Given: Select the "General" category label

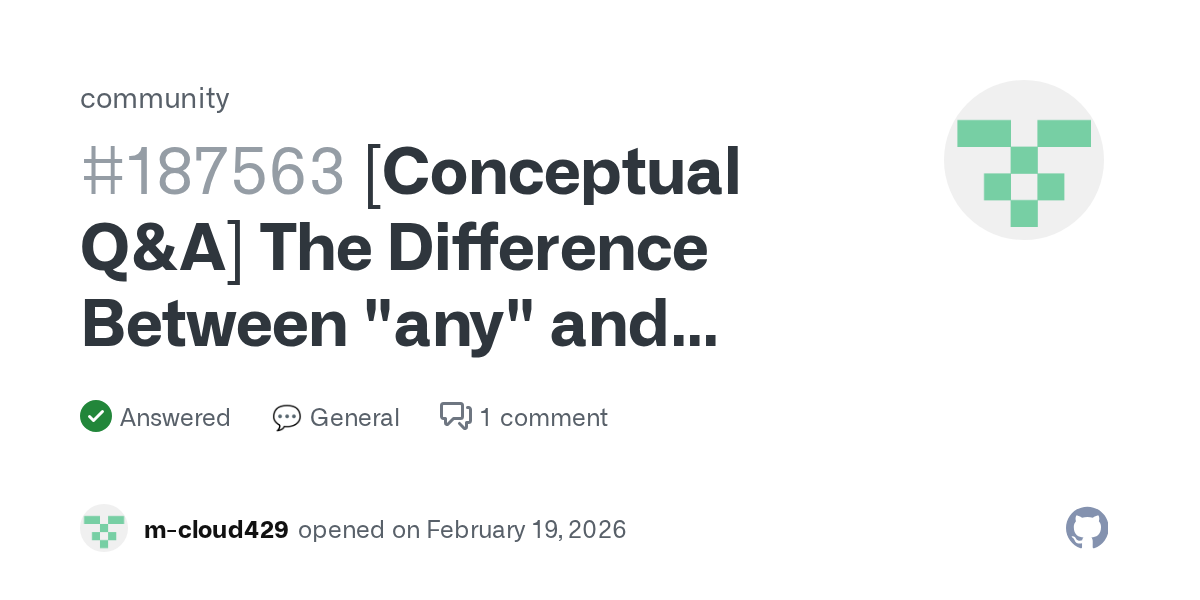Looking at the screenshot, I should pyautogui.click(x=354, y=417).
